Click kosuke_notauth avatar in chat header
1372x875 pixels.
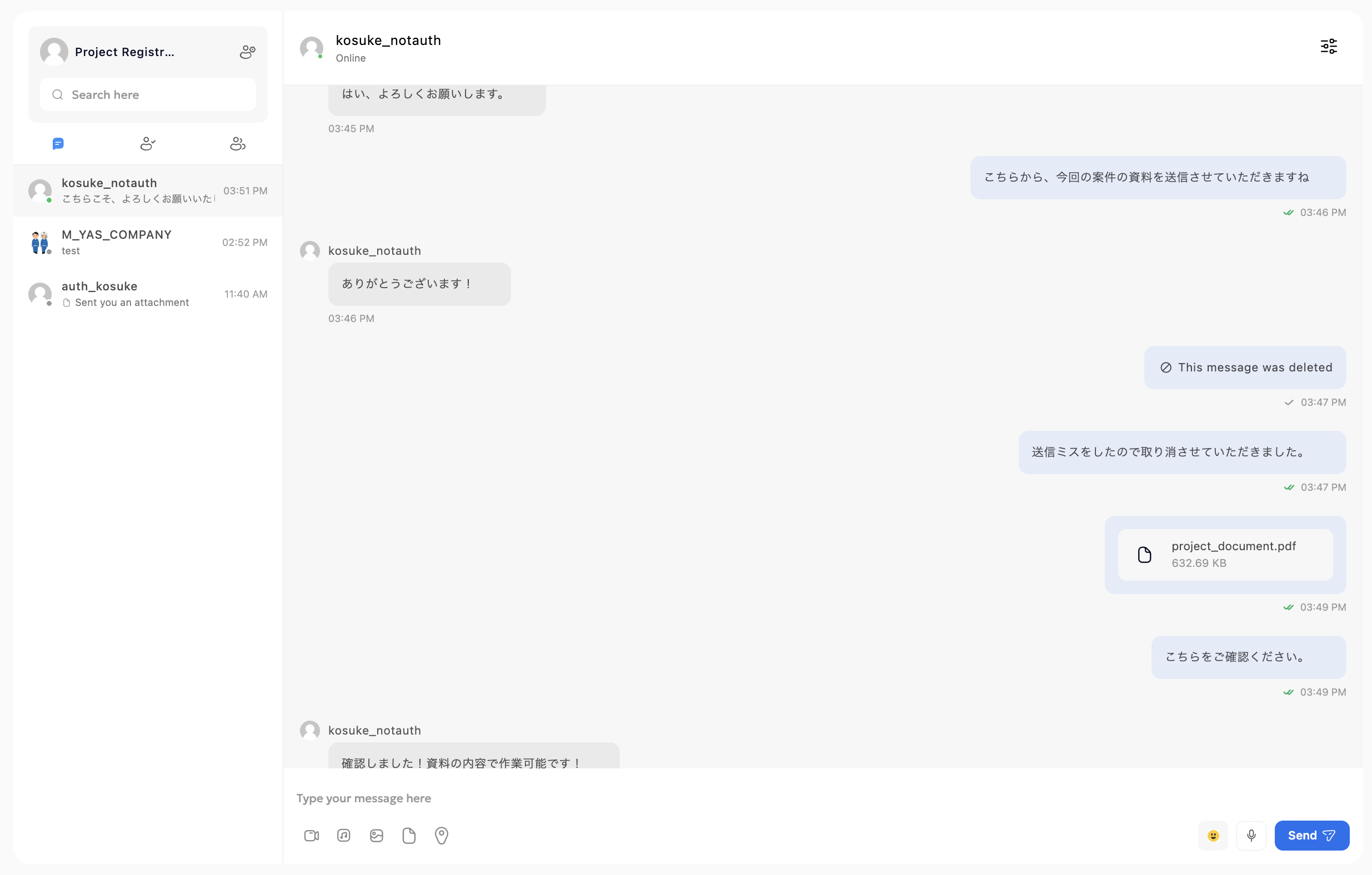(312, 48)
